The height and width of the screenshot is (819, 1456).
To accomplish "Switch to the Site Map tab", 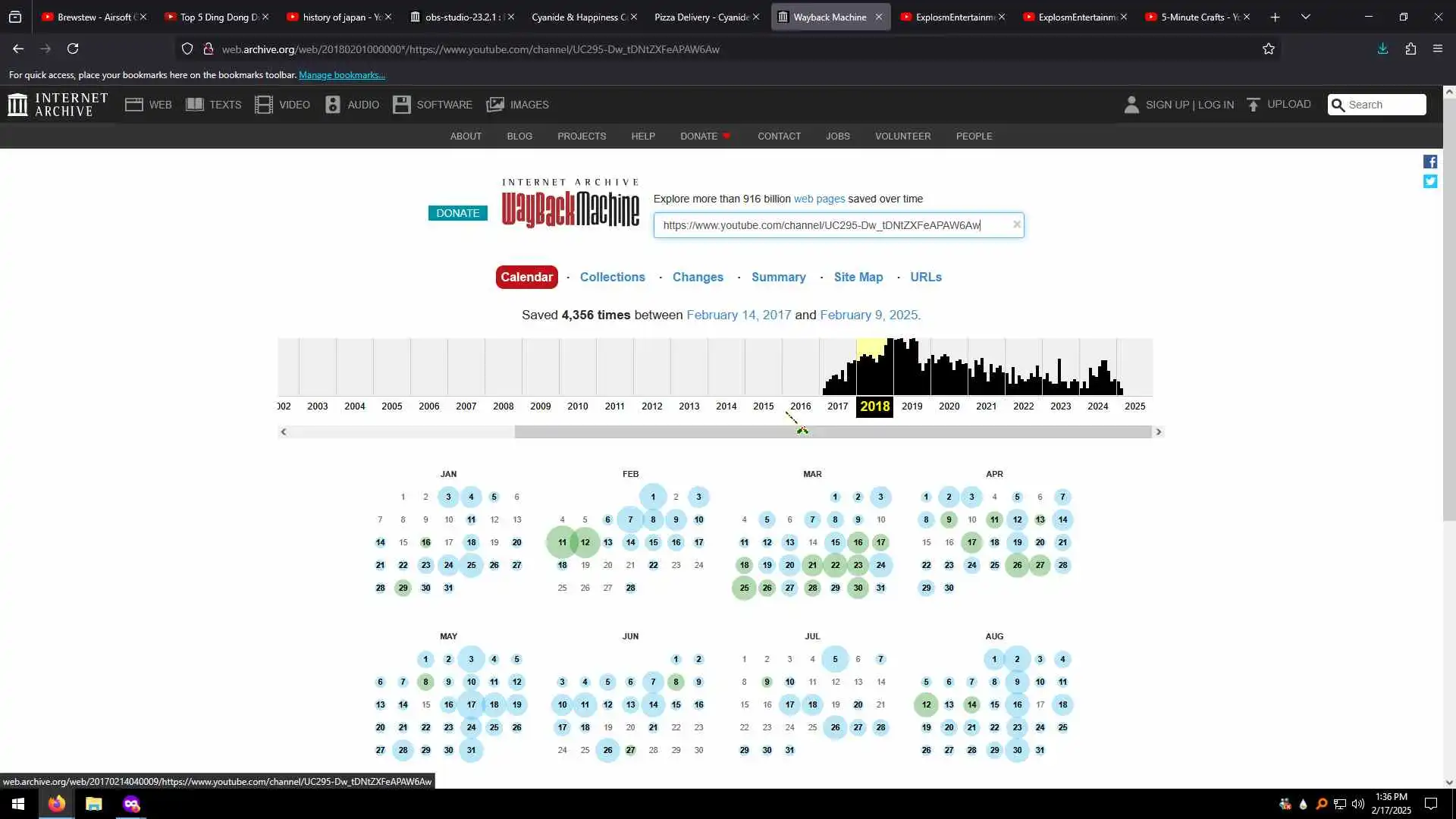I will coord(858,278).
